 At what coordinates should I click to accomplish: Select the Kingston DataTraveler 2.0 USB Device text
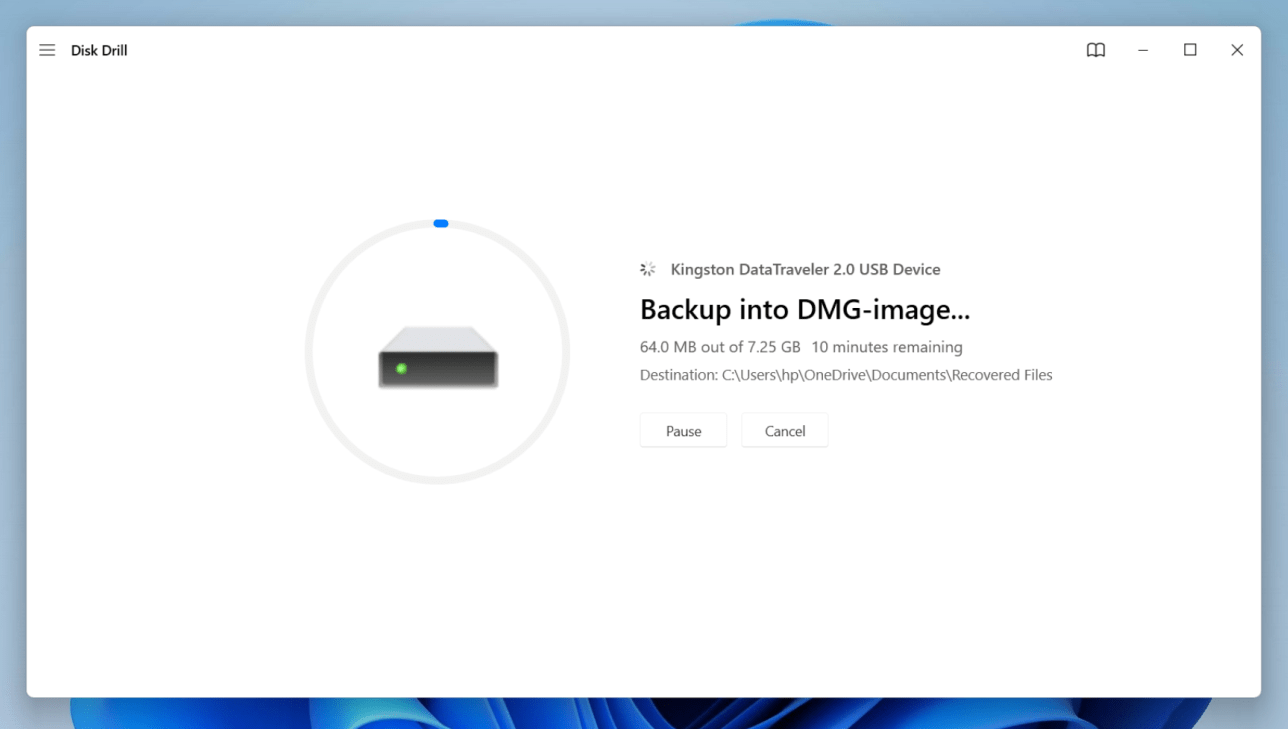point(805,269)
